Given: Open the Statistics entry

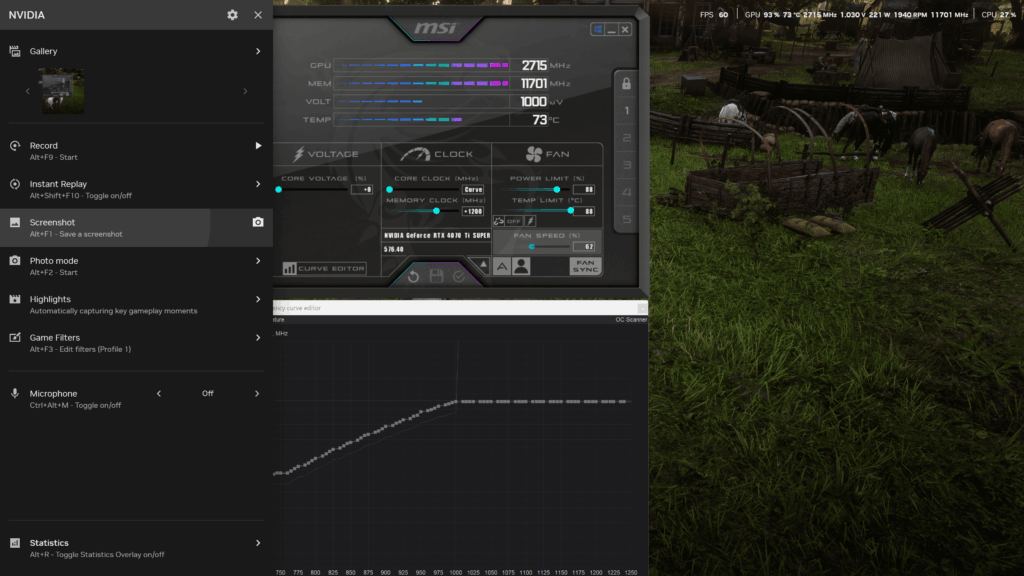Looking at the screenshot, I should point(136,548).
